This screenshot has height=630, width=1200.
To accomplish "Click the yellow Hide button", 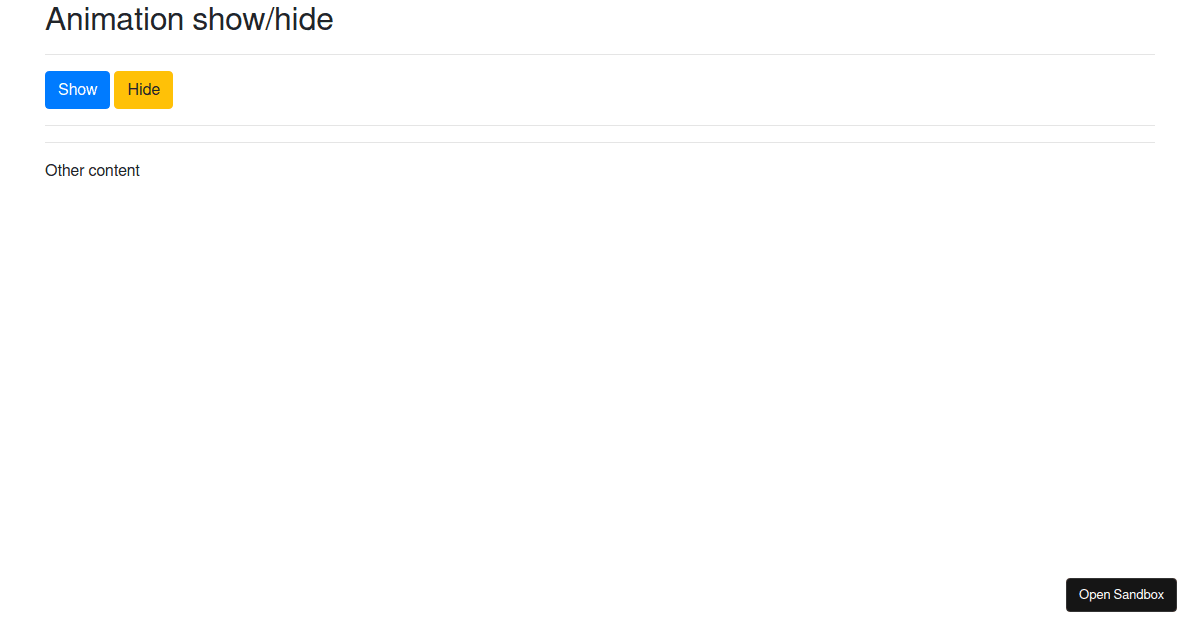I will pyautogui.click(x=143, y=90).
